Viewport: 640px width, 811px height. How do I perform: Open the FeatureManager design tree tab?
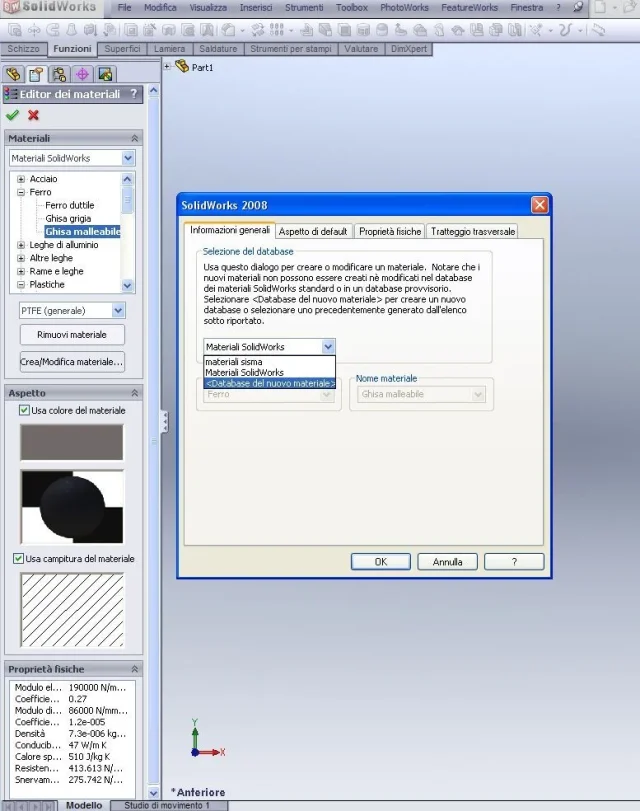[x=13, y=74]
